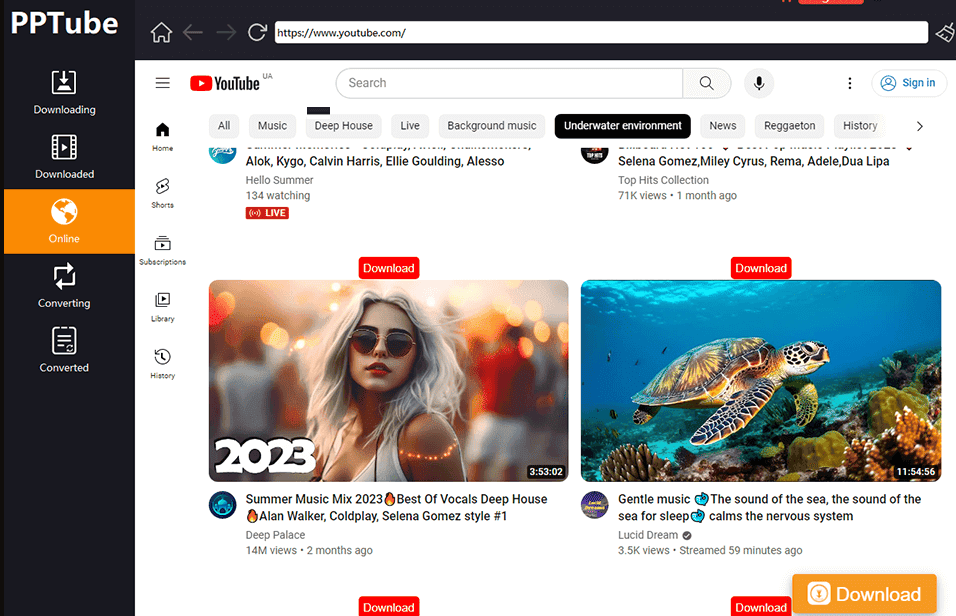This screenshot has width=956, height=616.
Task: Open the Downloaded videos section
Action: [x=64, y=157]
